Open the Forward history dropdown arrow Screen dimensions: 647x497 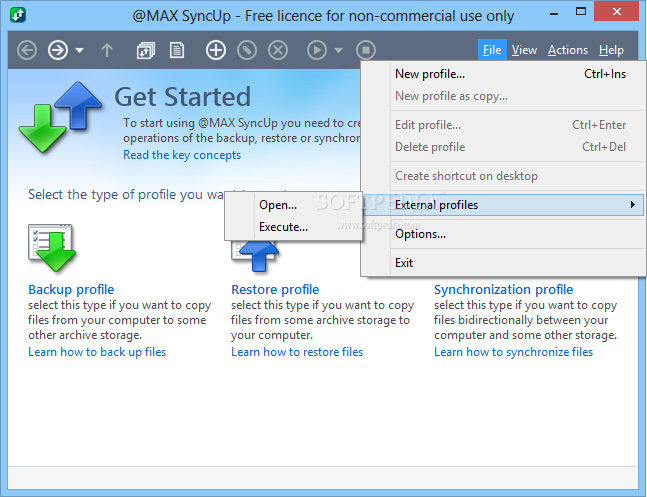point(80,51)
